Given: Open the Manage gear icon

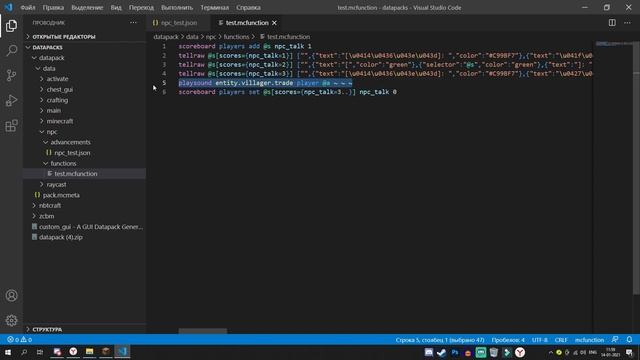Looking at the screenshot, I should click(x=11, y=320).
